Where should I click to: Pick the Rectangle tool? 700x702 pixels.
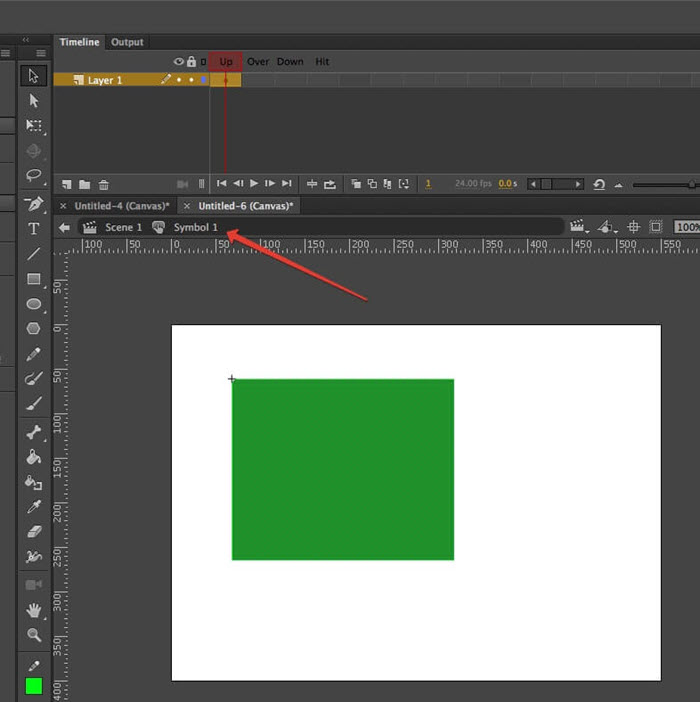[x=33, y=279]
